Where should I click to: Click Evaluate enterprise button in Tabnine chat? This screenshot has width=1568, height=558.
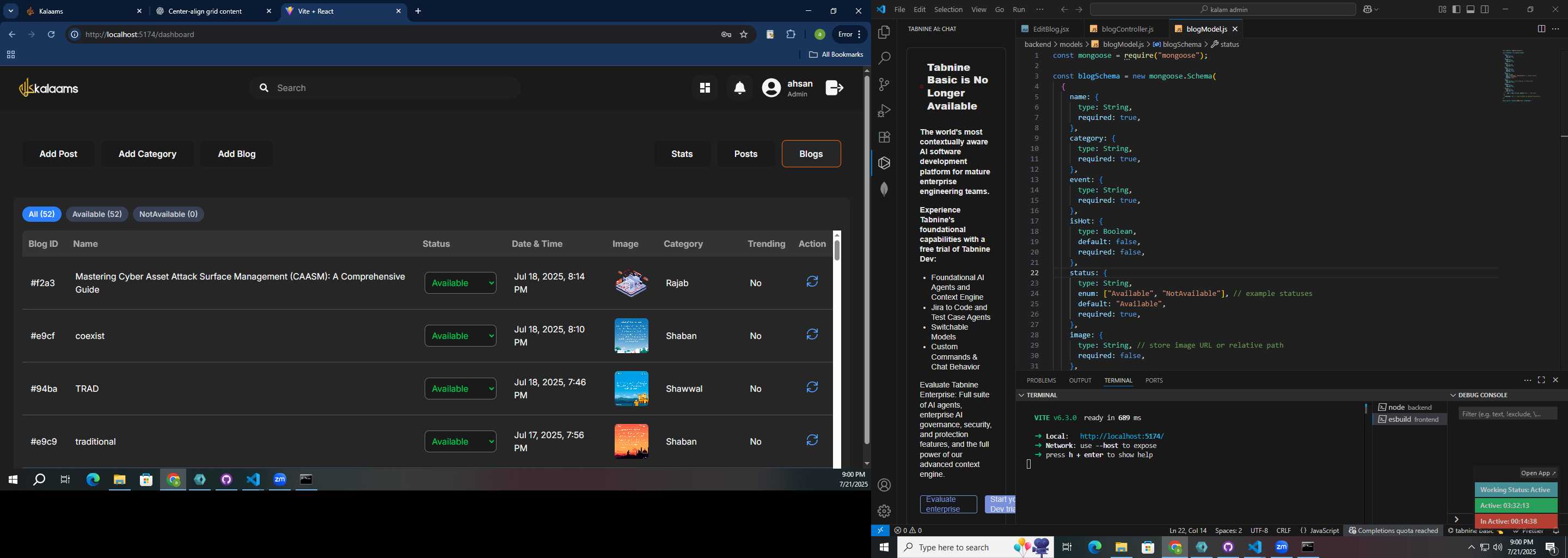(x=948, y=505)
